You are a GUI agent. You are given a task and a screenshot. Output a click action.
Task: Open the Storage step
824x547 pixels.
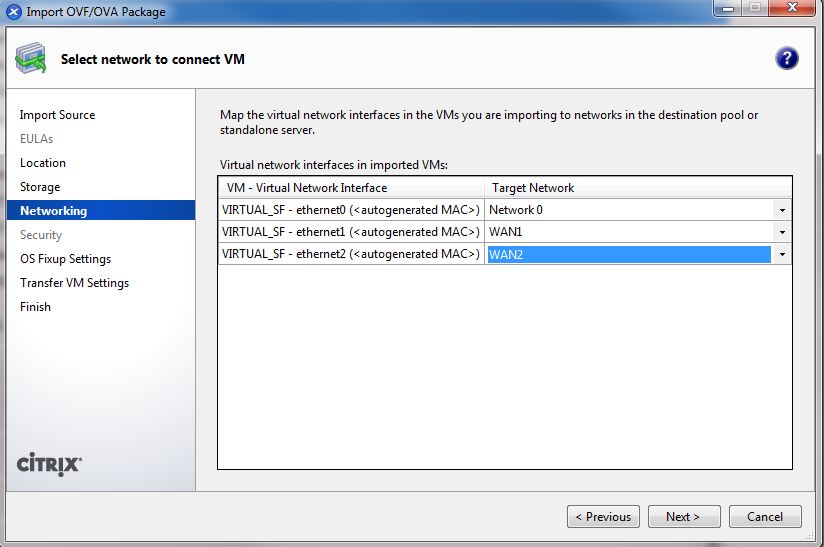point(40,187)
